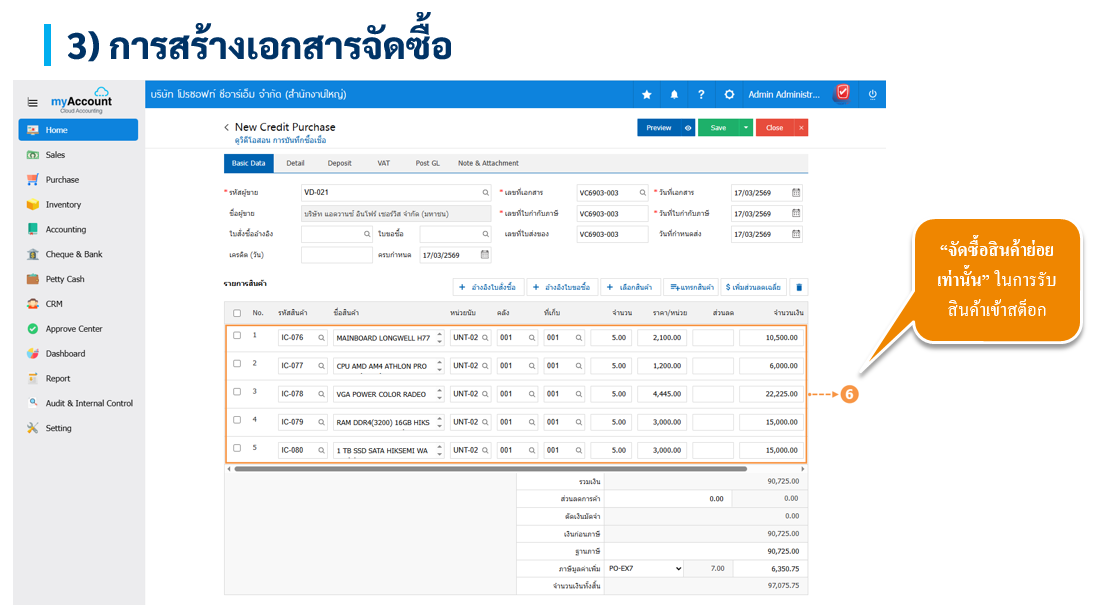Screen dimensions: 1097x615
Task: Open the notifications bell icon
Action: (x=674, y=95)
